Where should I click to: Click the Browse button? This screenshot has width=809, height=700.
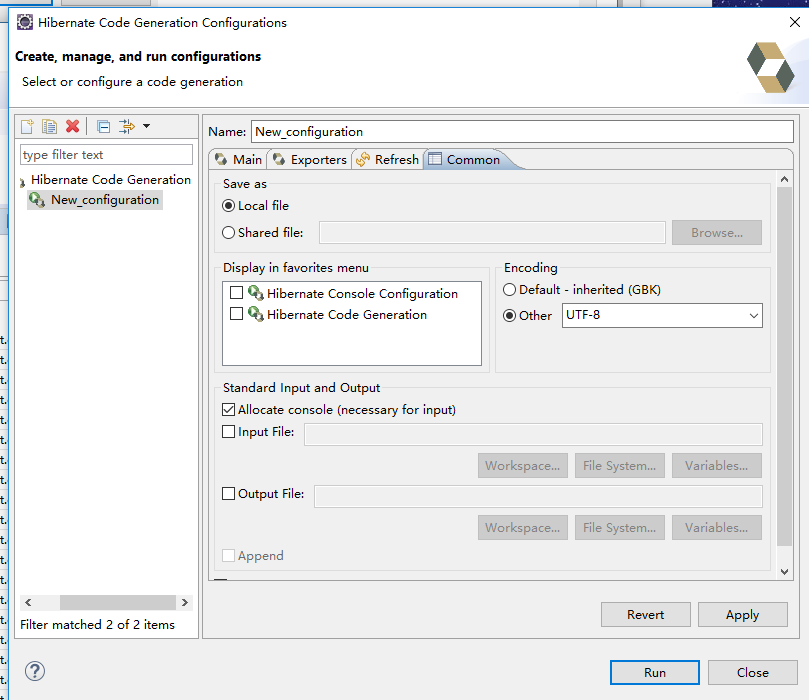pos(717,233)
